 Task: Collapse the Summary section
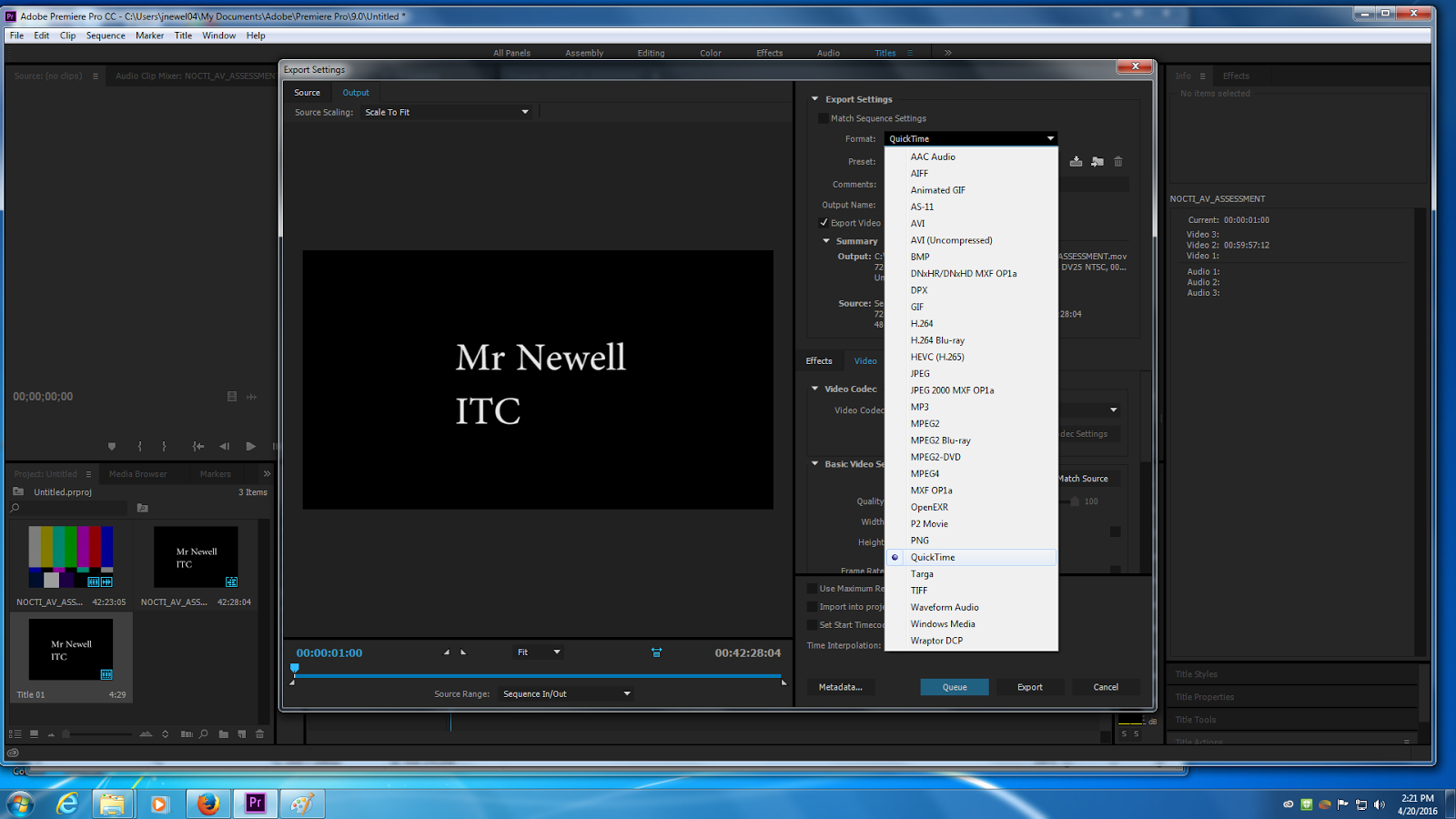826,241
